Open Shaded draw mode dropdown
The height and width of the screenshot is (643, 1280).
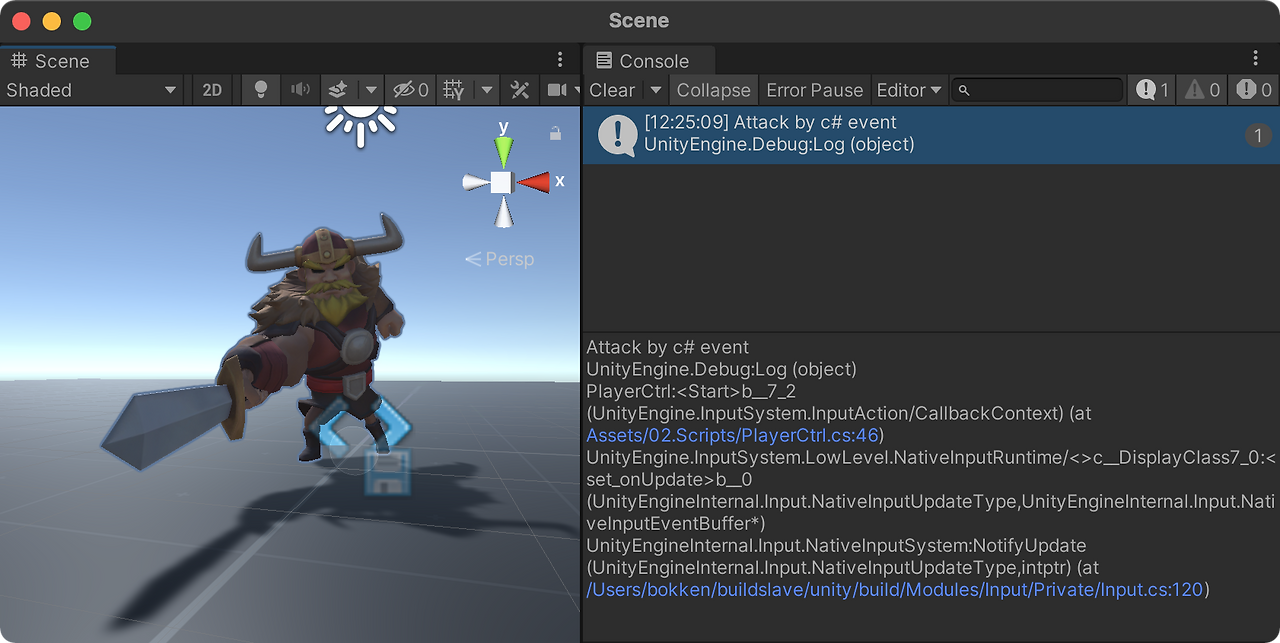pyautogui.click(x=91, y=90)
